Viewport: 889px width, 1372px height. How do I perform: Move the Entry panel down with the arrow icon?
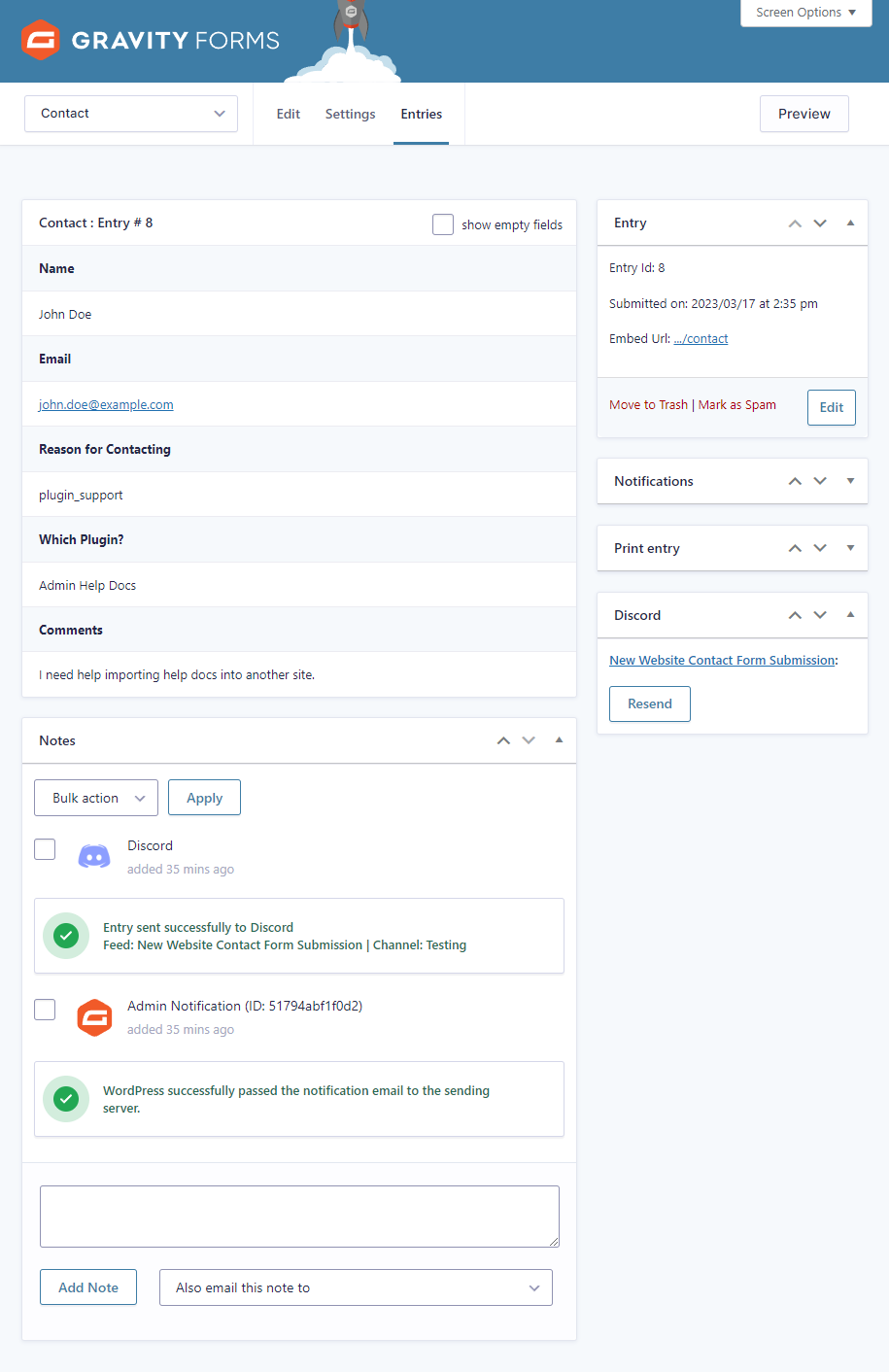(819, 223)
